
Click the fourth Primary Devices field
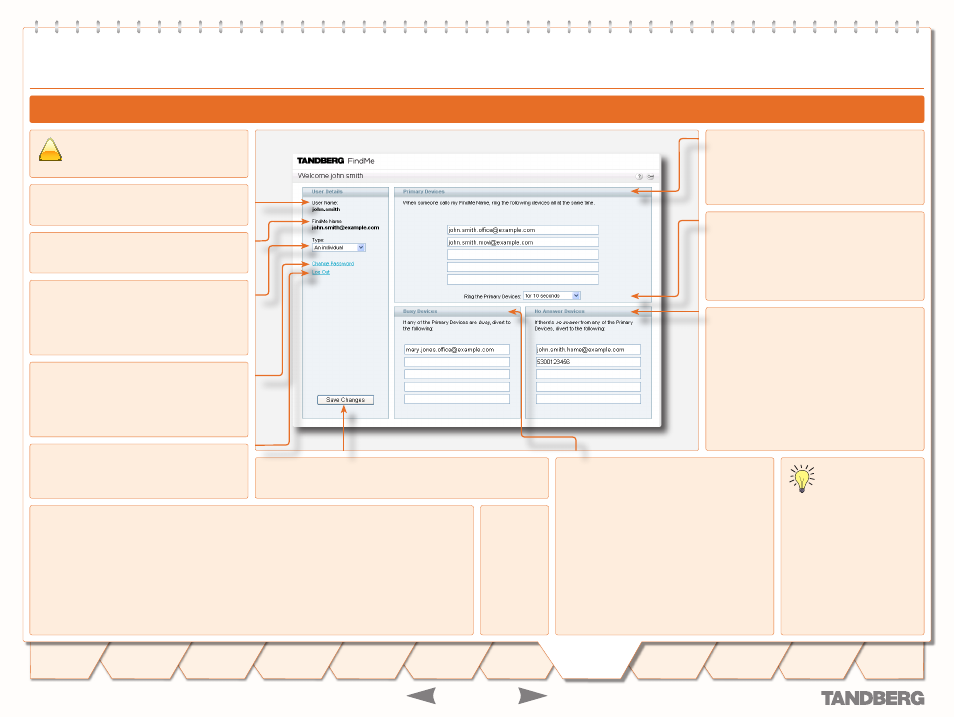click(523, 267)
